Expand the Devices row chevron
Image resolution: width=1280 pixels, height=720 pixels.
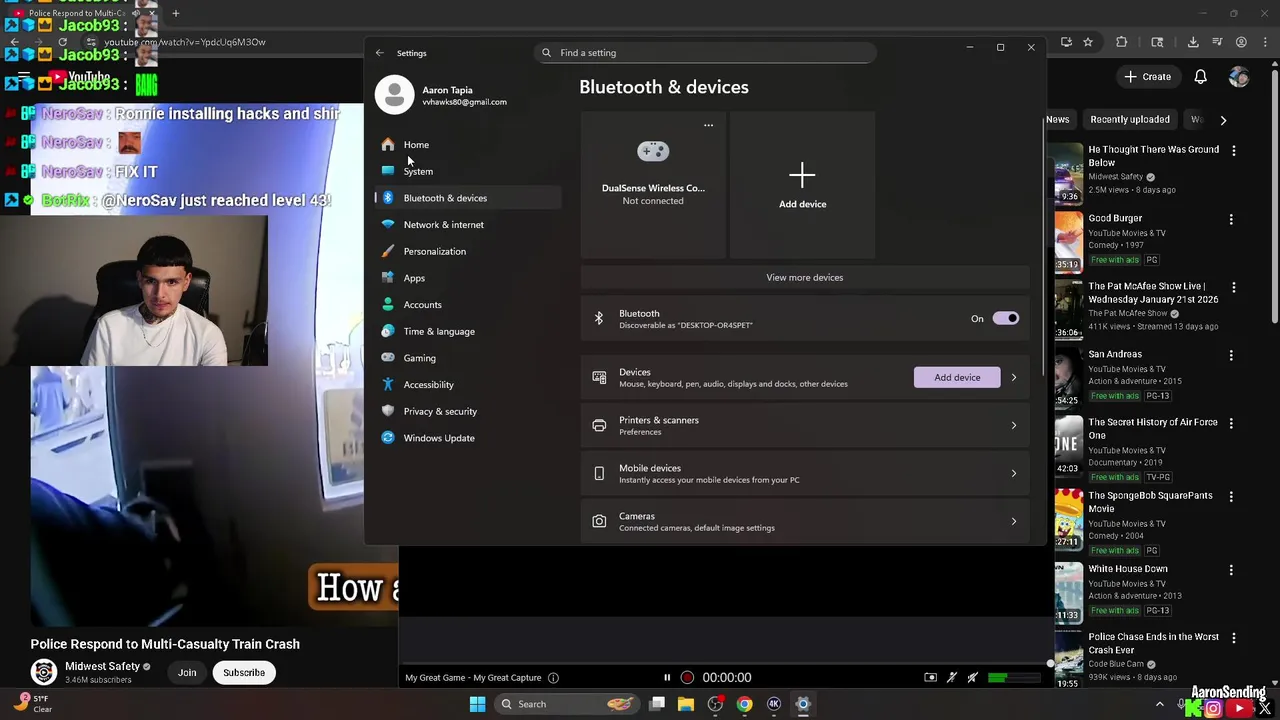pos(1013,378)
